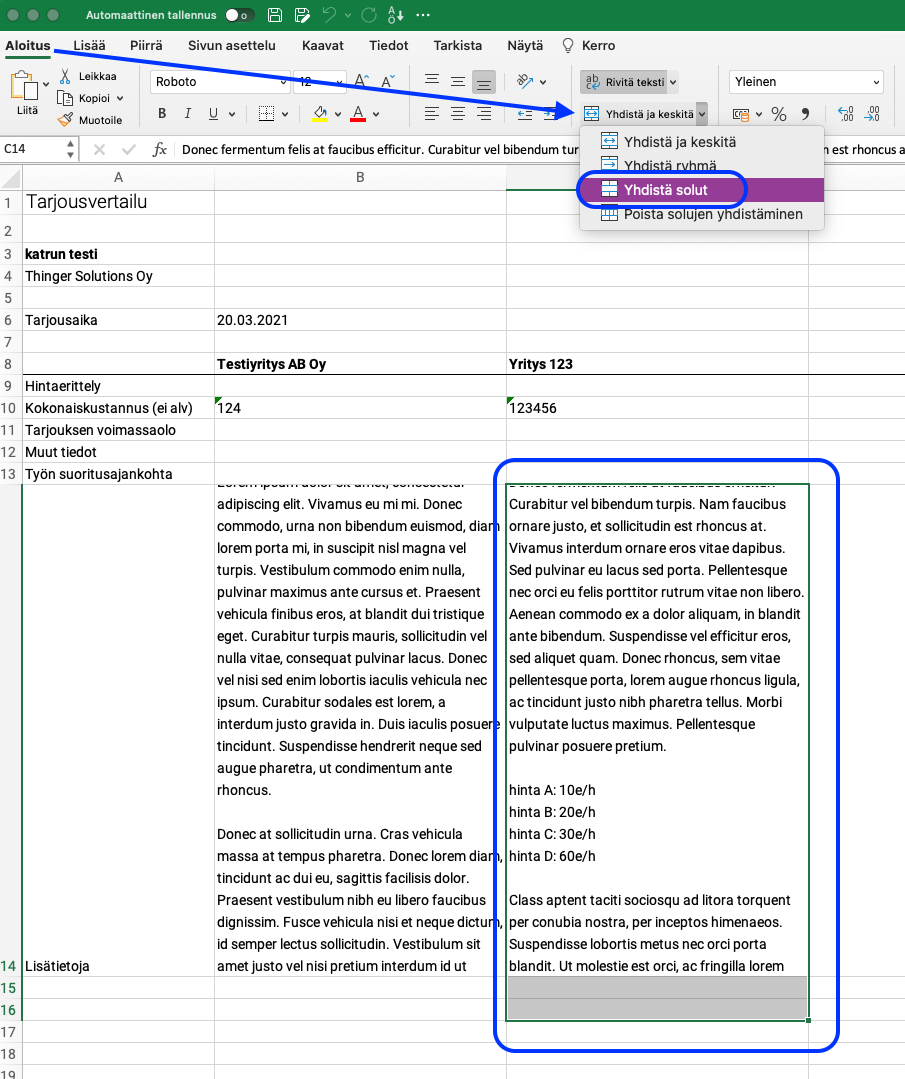Image resolution: width=905 pixels, height=1079 pixels.
Task: Apply percent style format
Action: [779, 114]
